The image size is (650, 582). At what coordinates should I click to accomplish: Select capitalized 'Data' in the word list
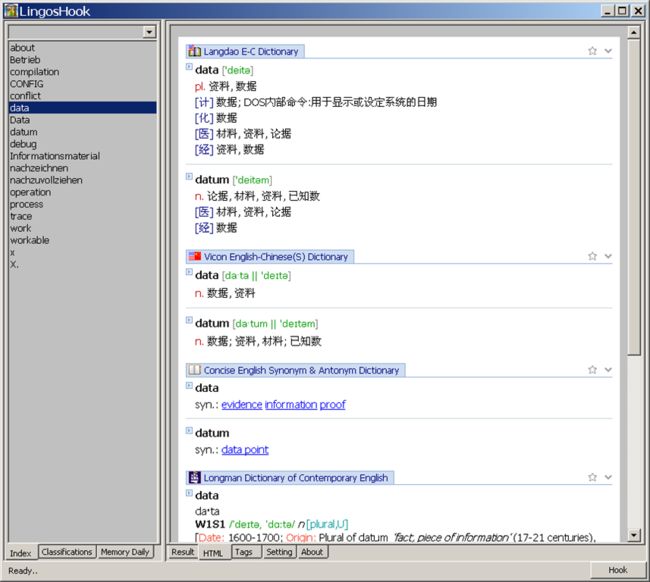pyautogui.click(x=82, y=120)
